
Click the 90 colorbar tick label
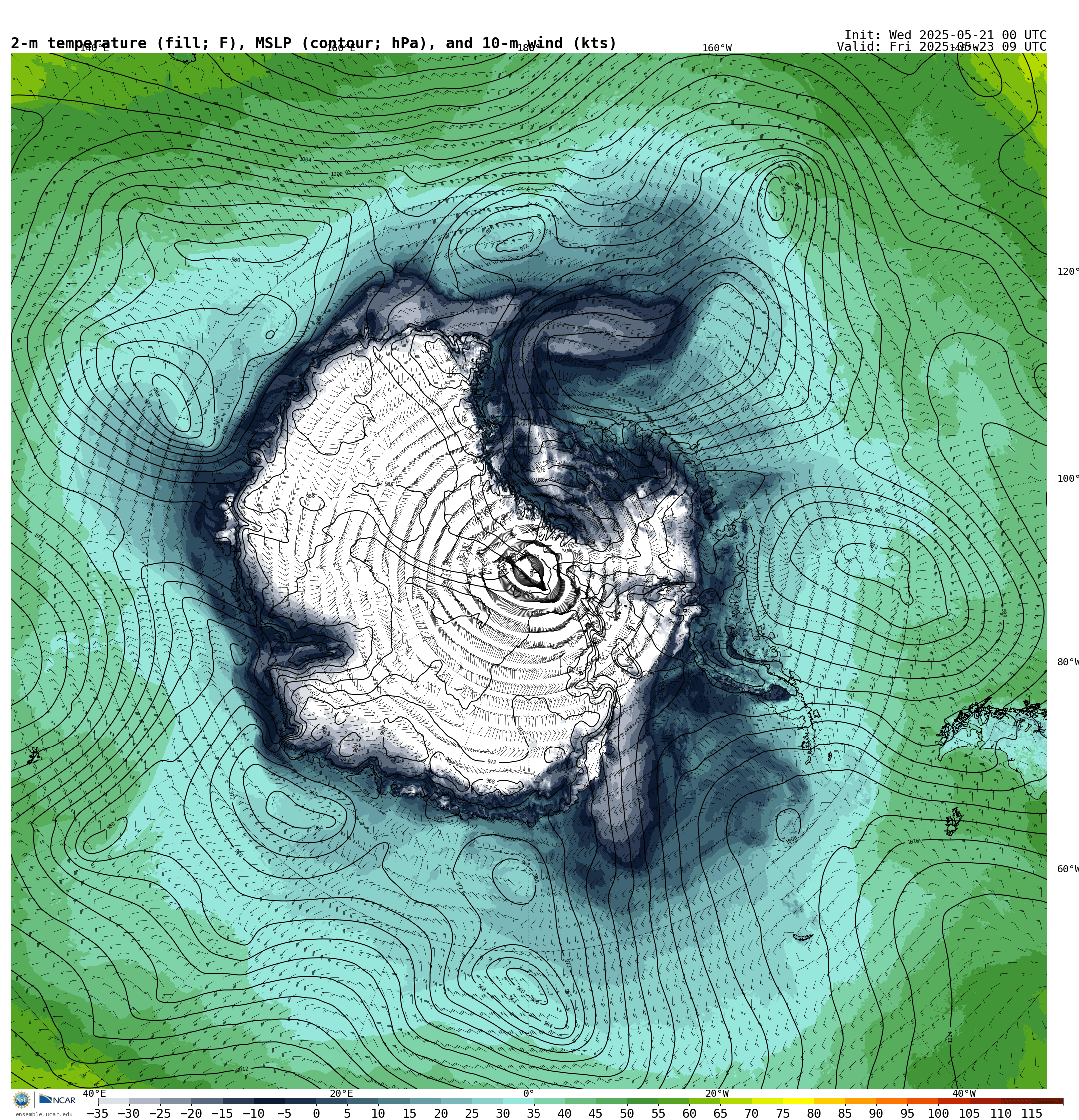tap(875, 1113)
